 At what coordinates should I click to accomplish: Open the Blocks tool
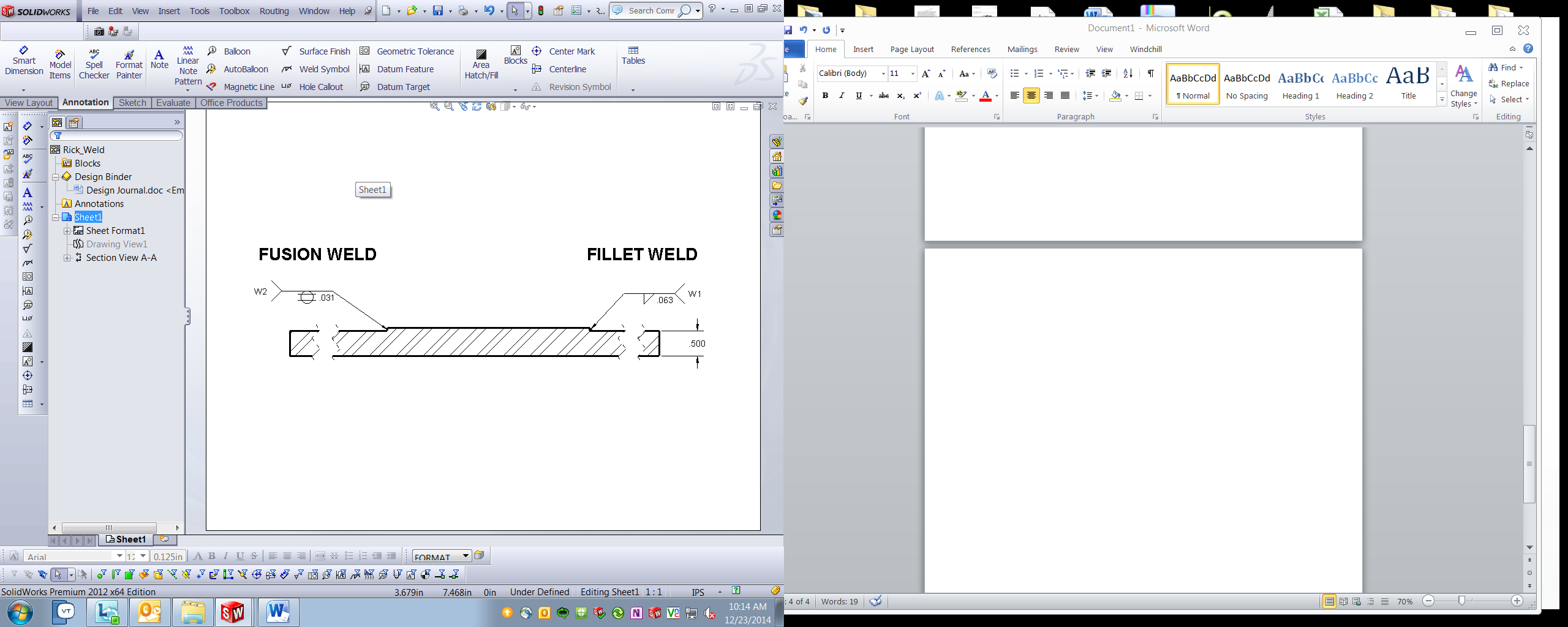pyautogui.click(x=516, y=55)
